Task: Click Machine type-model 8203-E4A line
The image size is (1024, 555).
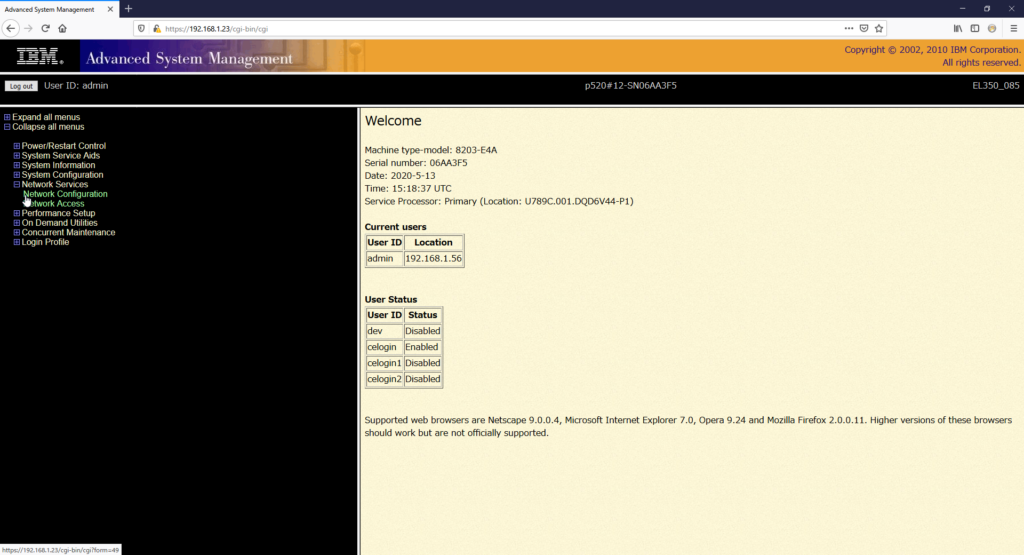Action: tap(431, 150)
